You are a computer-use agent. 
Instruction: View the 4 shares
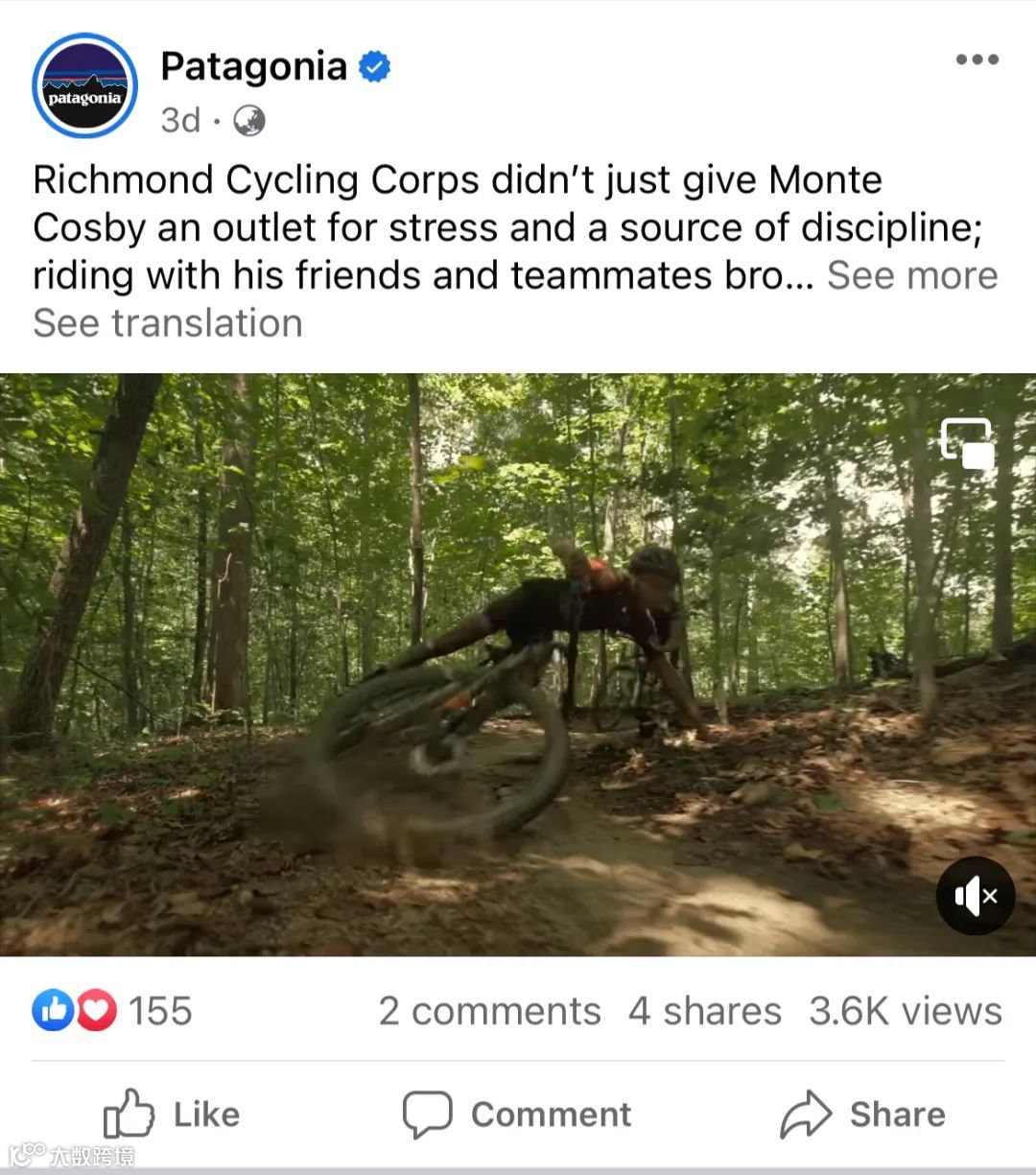pos(705,1011)
